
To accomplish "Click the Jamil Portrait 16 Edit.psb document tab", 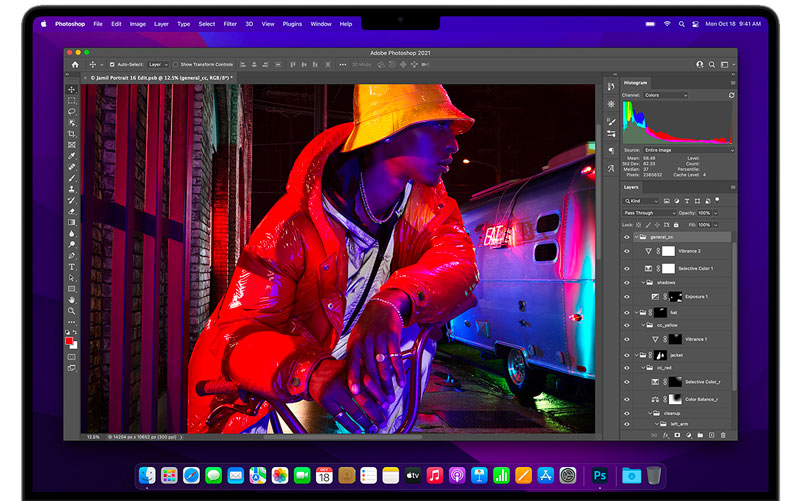I will [x=161, y=78].
